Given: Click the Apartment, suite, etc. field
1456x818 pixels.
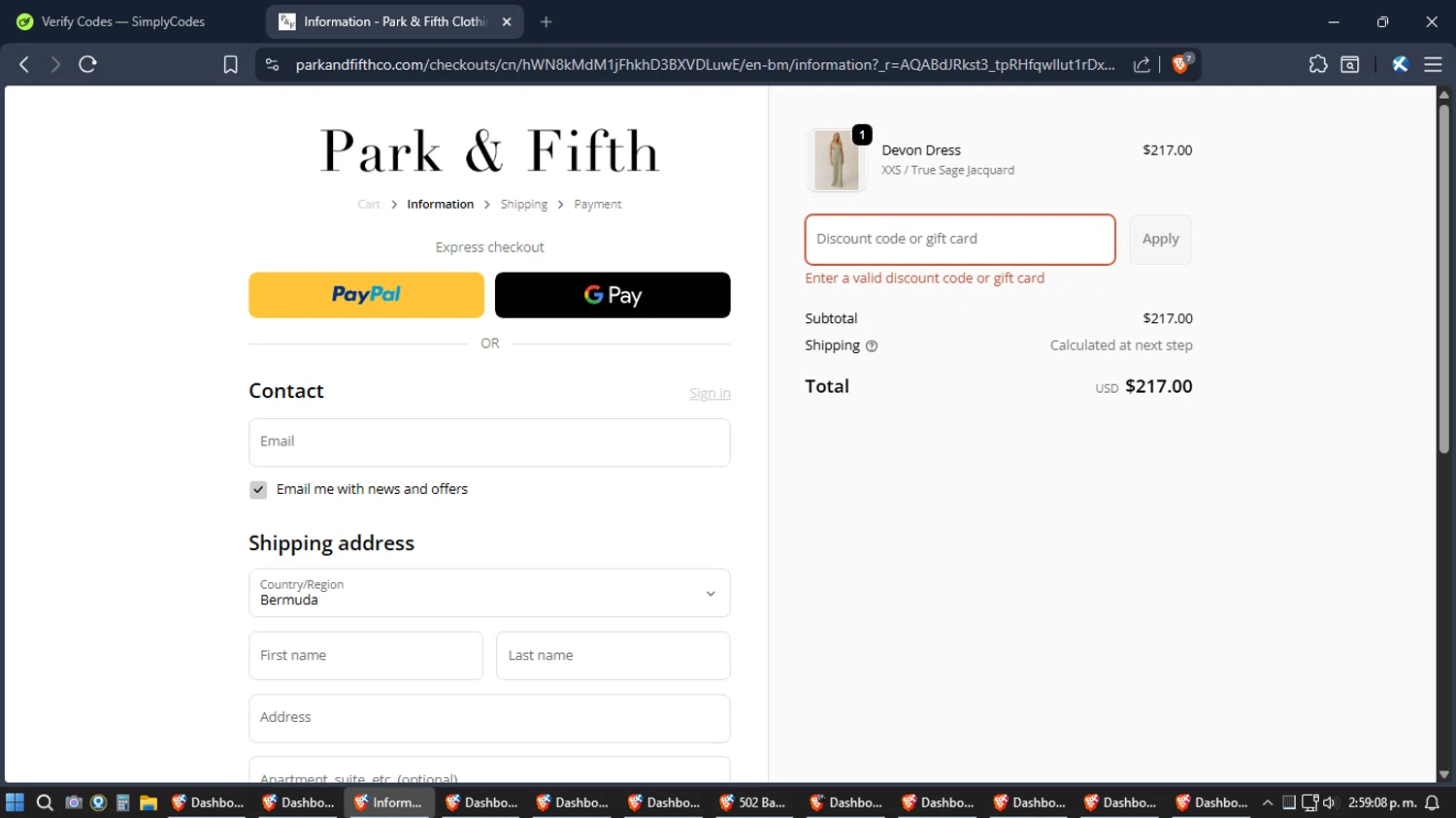Looking at the screenshot, I should (x=489, y=771).
